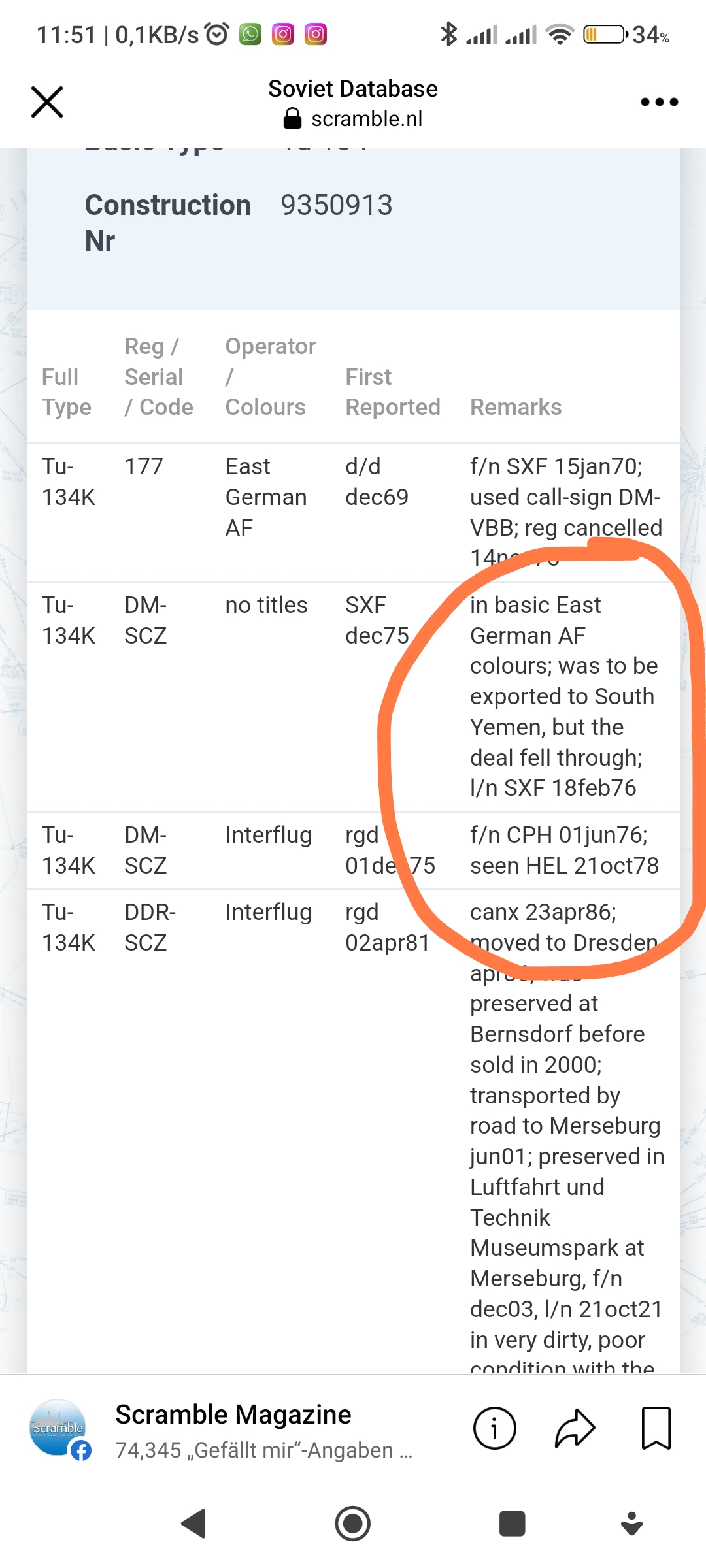This screenshot has width=706, height=1568.
Task: Tap the WhatsApp notification icon
Action: pyautogui.click(x=250, y=34)
